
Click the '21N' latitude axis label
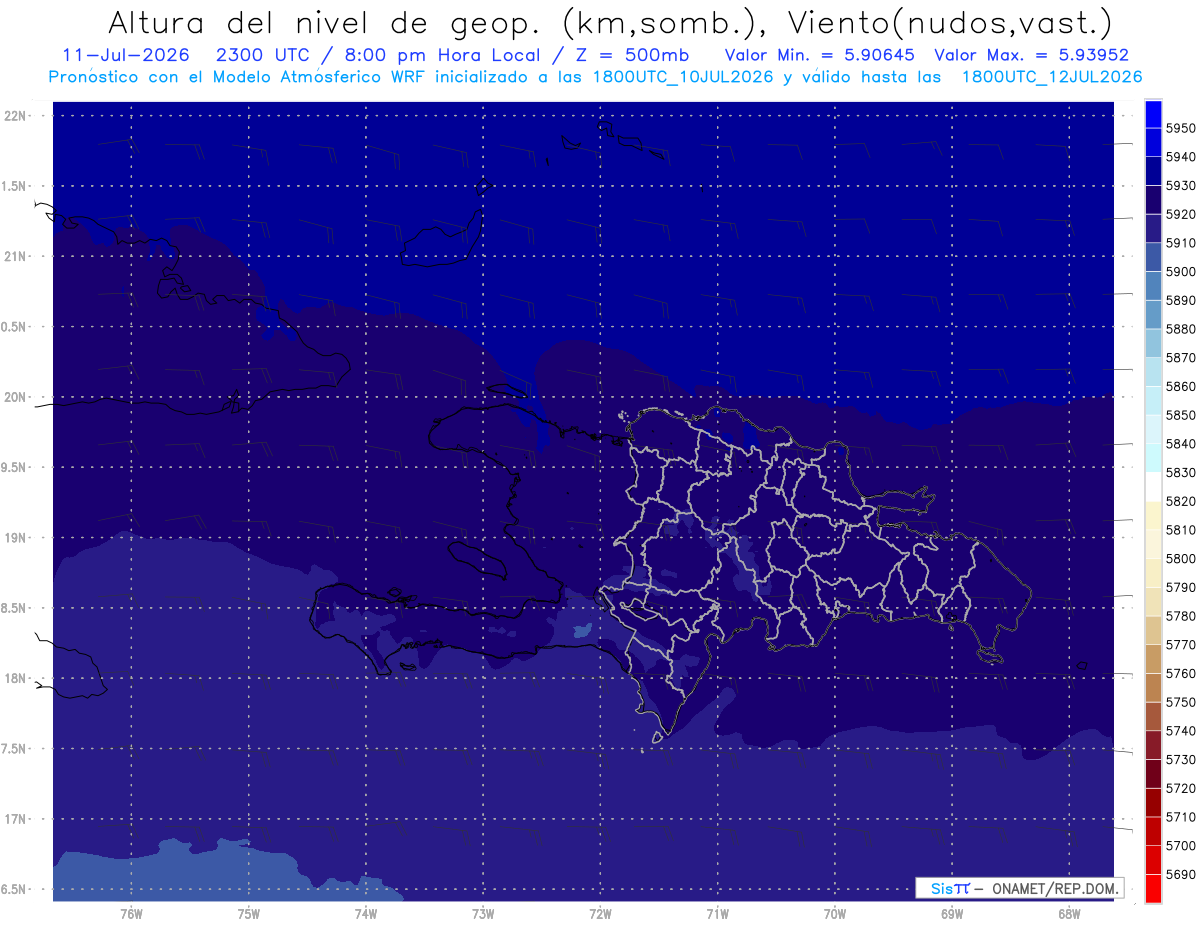click(x=16, y=257)
